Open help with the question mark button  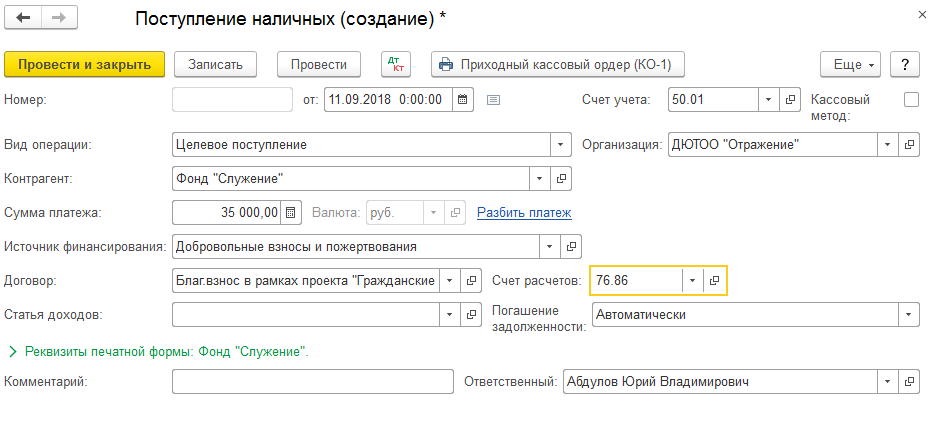coord(905,64)
